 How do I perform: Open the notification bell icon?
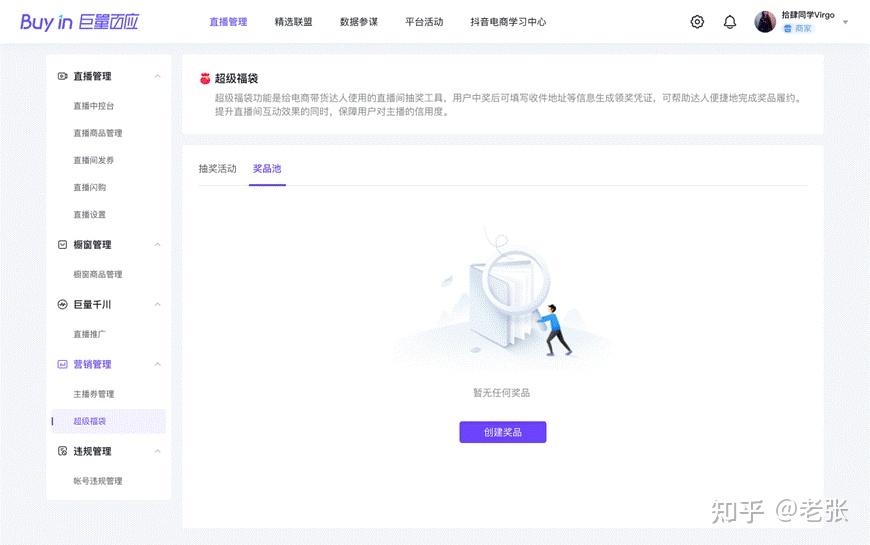coord(730,22)
